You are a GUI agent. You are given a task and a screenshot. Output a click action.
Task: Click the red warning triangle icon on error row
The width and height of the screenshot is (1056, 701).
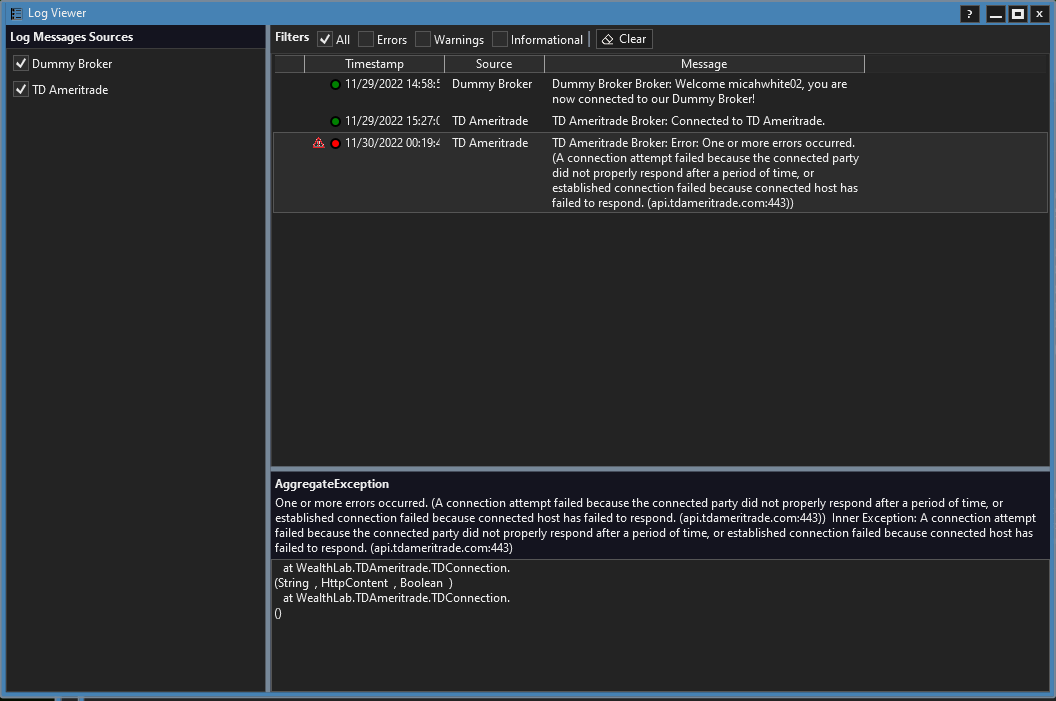pos(318,143)
